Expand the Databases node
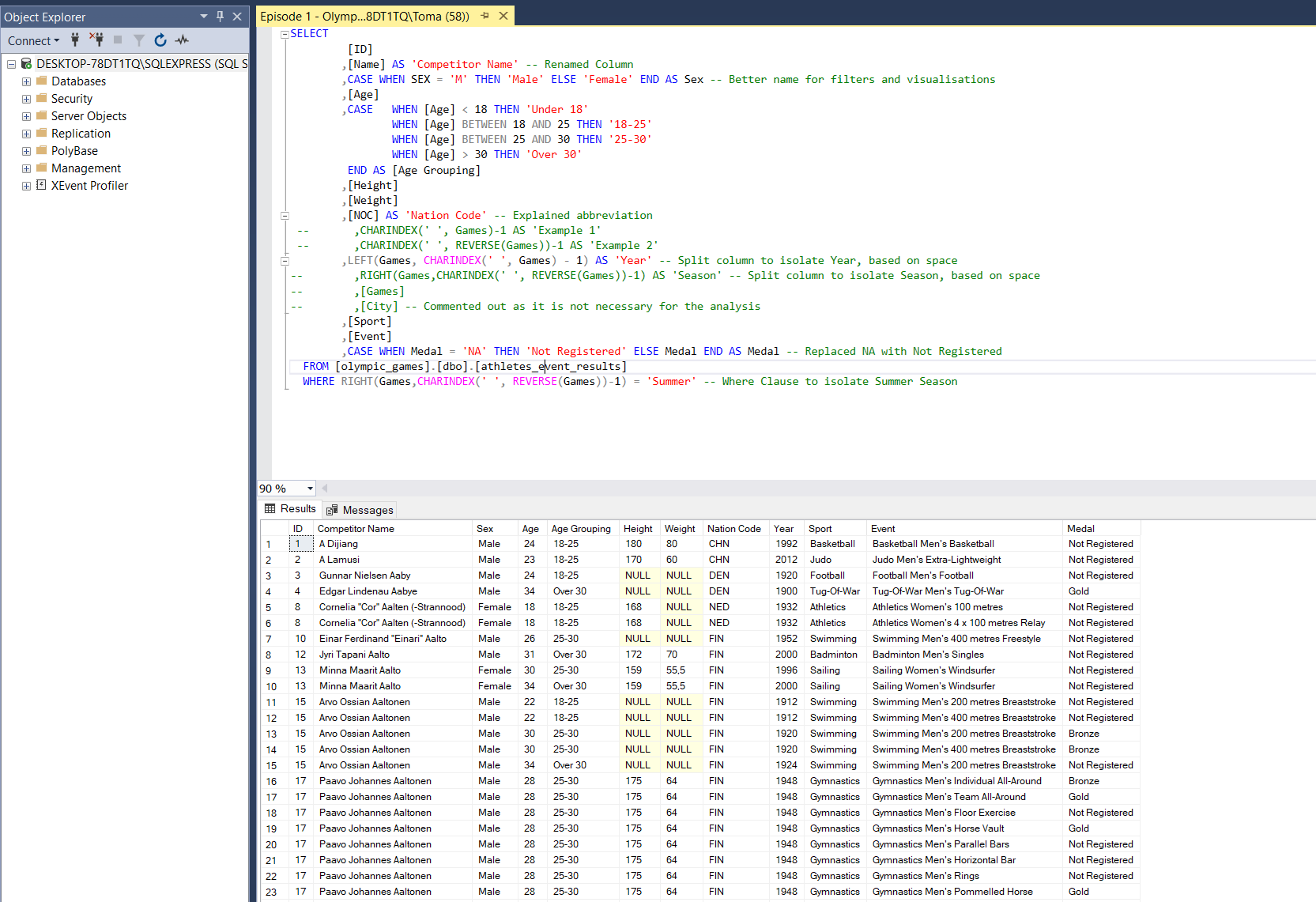The image size is (1316, 902). tap(26, 81)
